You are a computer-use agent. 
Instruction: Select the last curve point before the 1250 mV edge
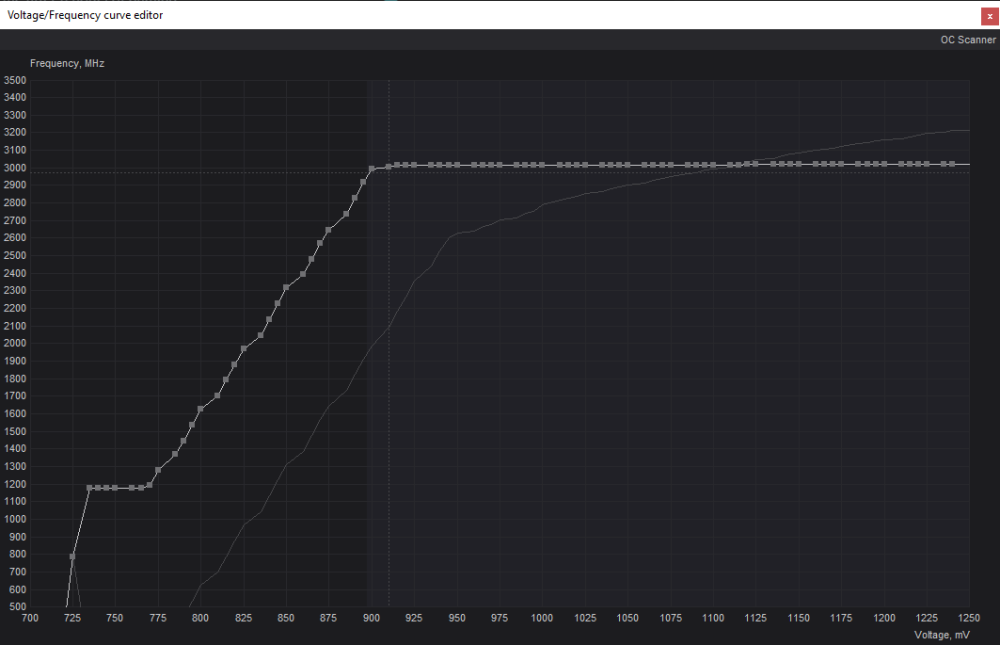point(952,164)
